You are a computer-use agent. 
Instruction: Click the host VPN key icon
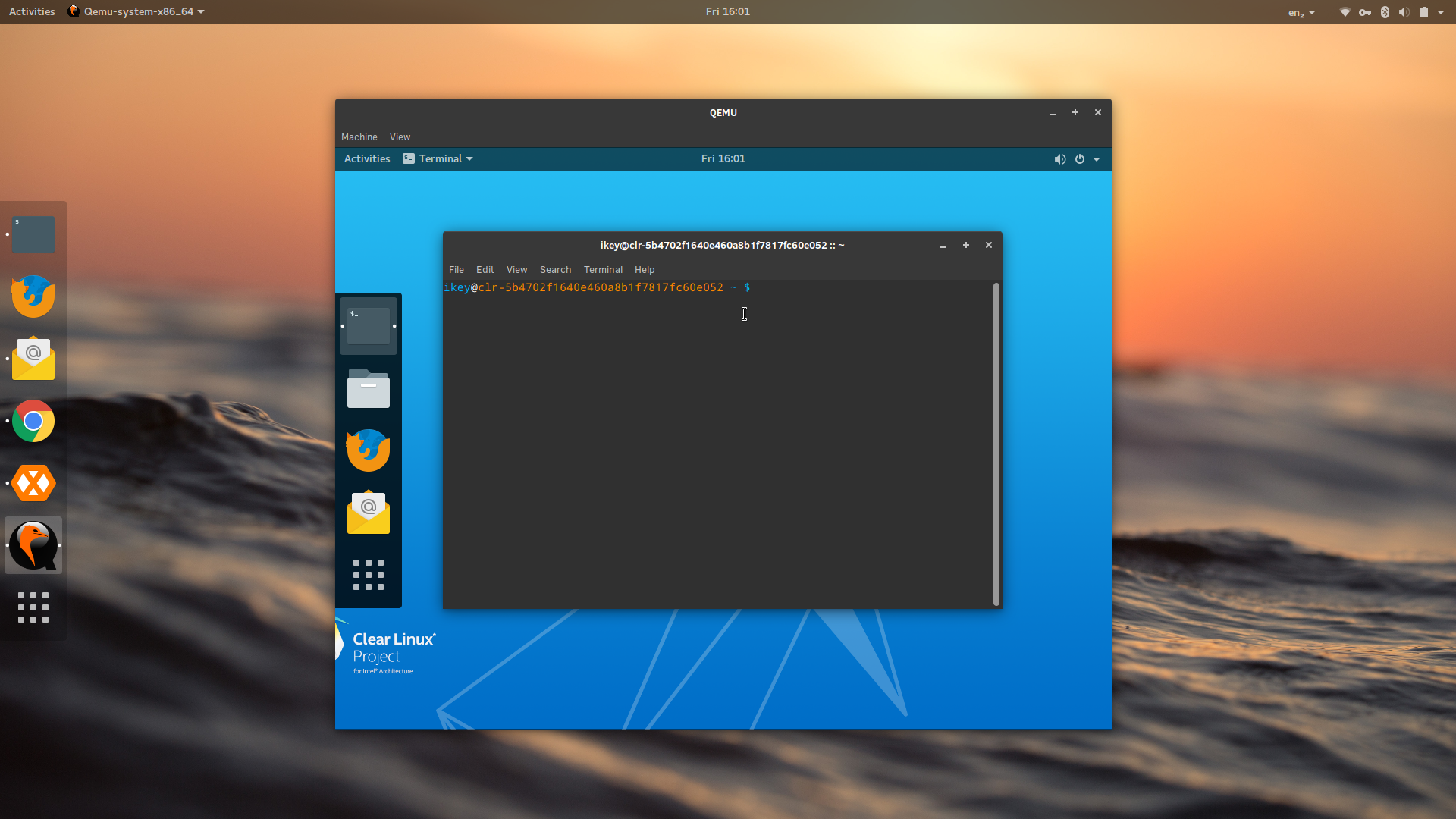tap(1365, 12)
